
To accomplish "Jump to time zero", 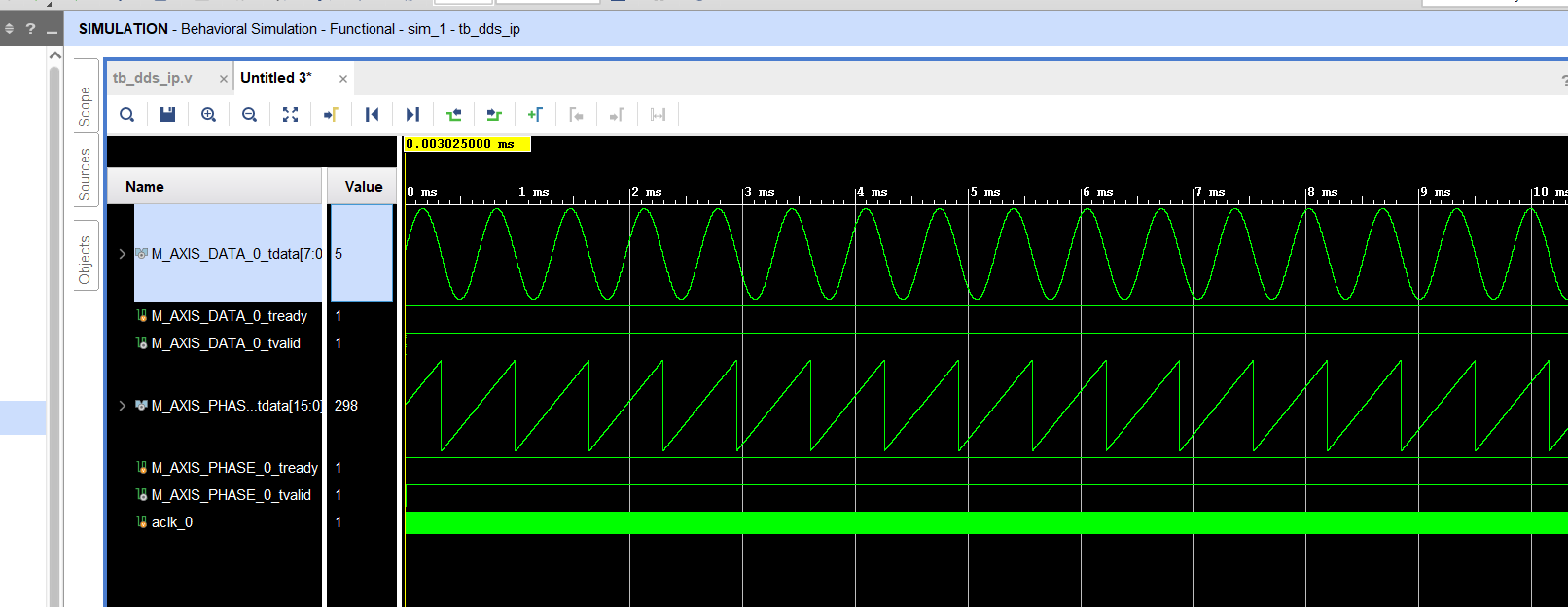I will coord(372,115).
